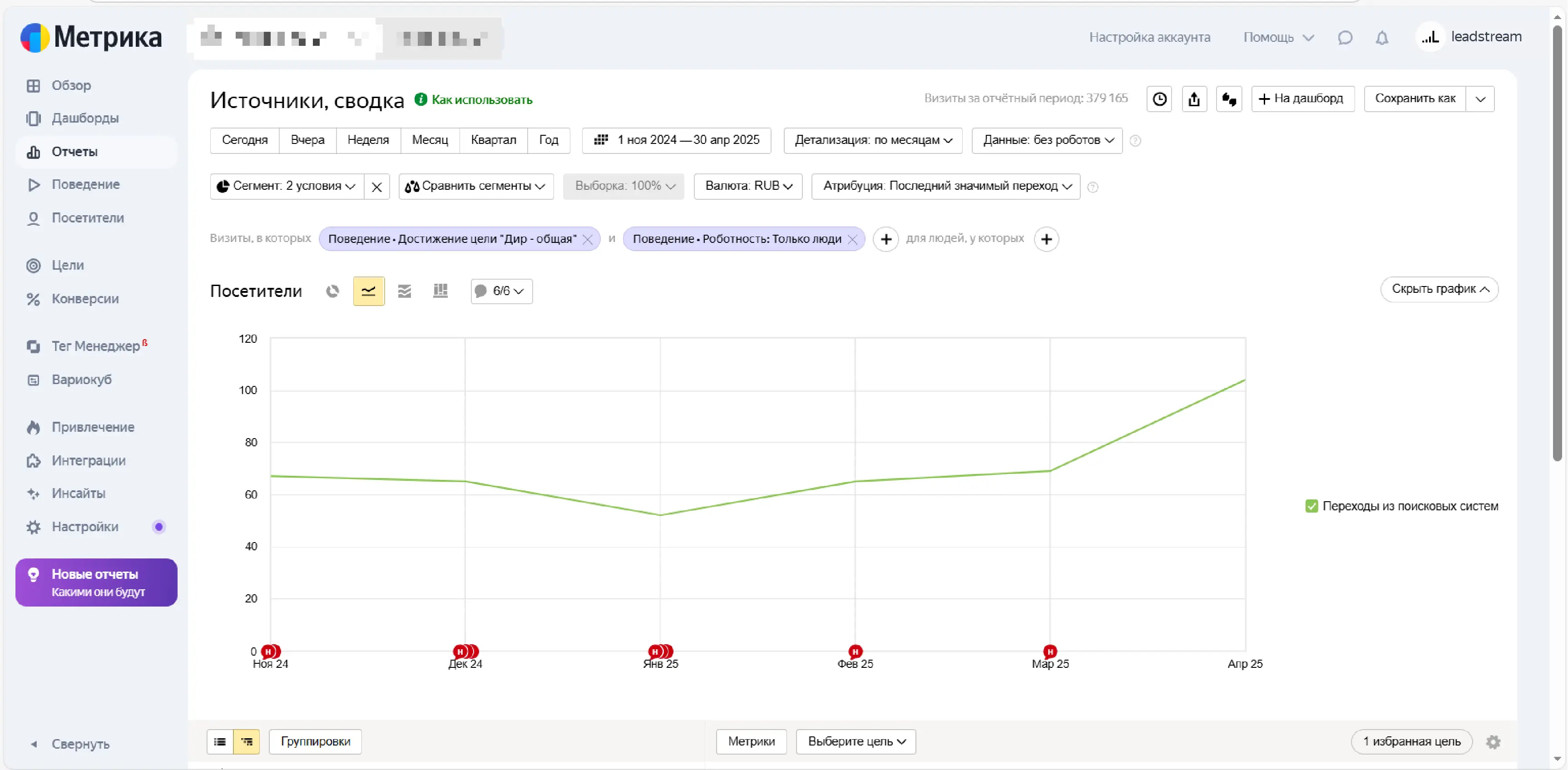Open 'Детализация: по месяцам' dropdown
Screen dimensions: 1568x770
(x=872, y=140)
